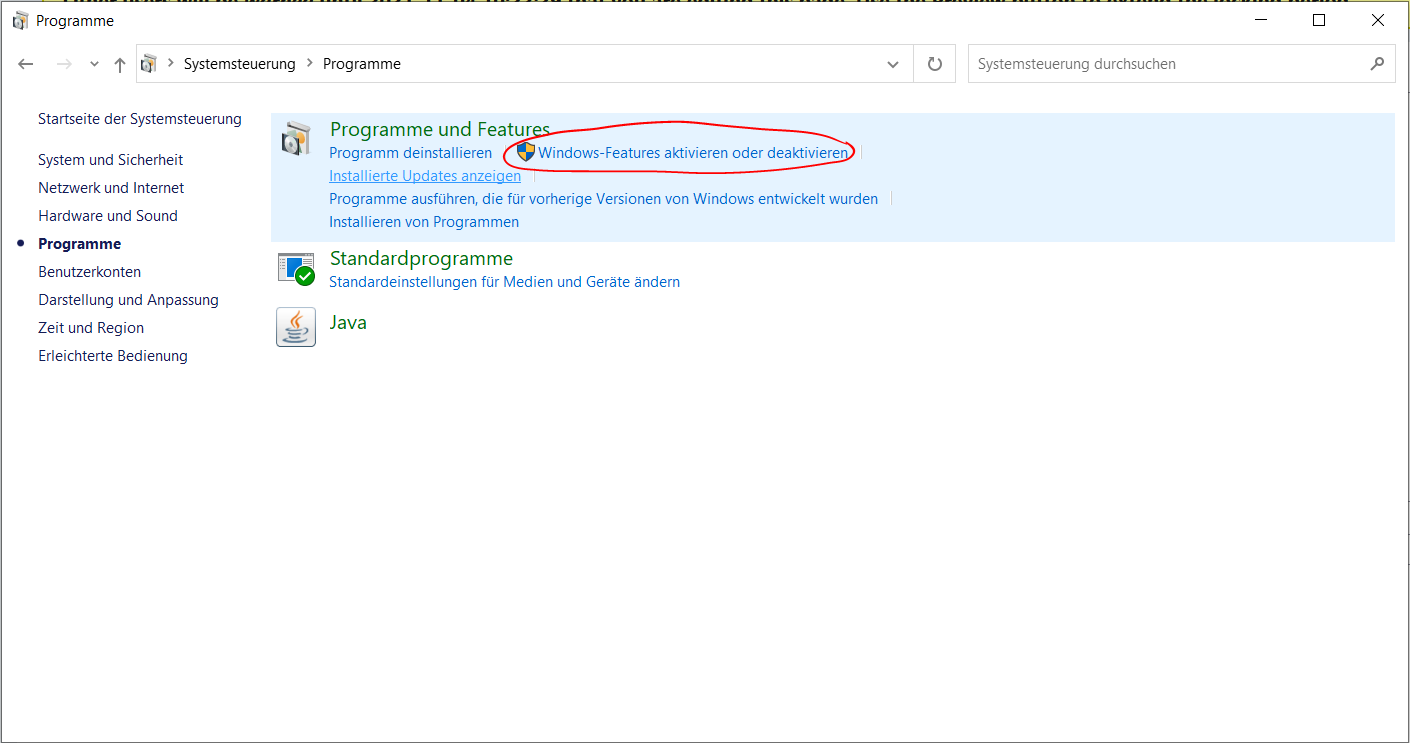Open Installierte Updates anzeigen
The width and height of the screenshot is (1410, 743).
click(425, 176)
